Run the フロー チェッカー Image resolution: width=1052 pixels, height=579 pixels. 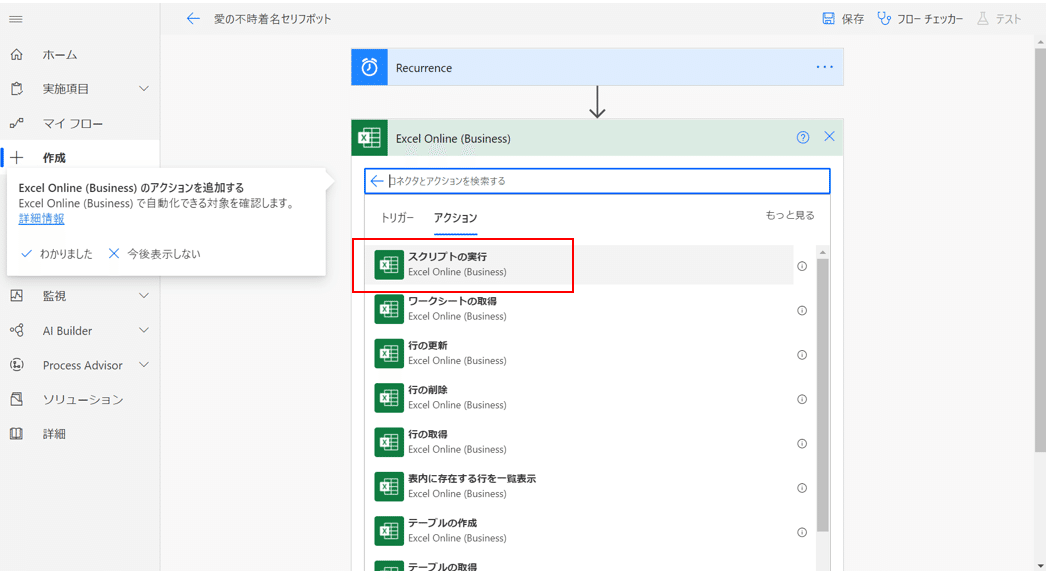(x=920, y=19)
